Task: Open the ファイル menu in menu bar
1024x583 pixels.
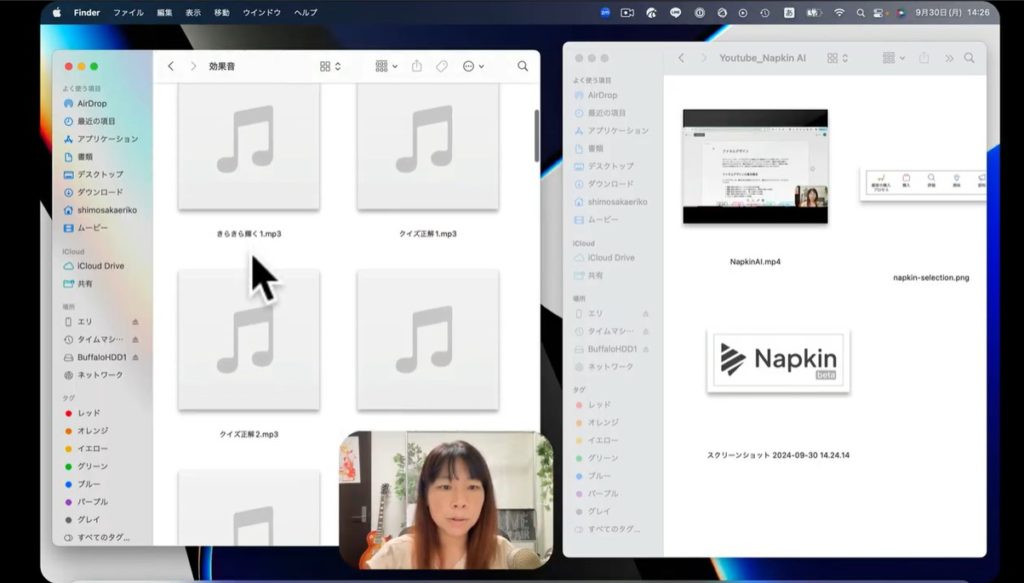Action: tap(128, 12)
